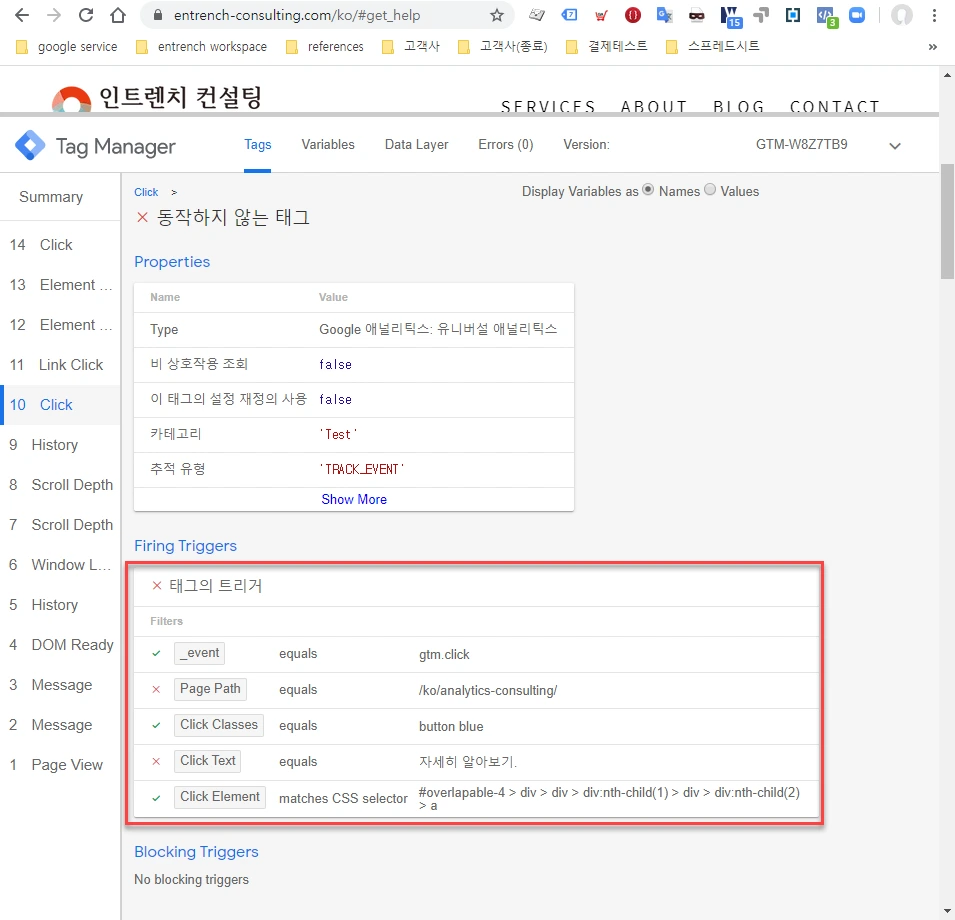Select event 7 Scroll Depth
Screen dimensions: 955x920
click(x=60, y=525)
